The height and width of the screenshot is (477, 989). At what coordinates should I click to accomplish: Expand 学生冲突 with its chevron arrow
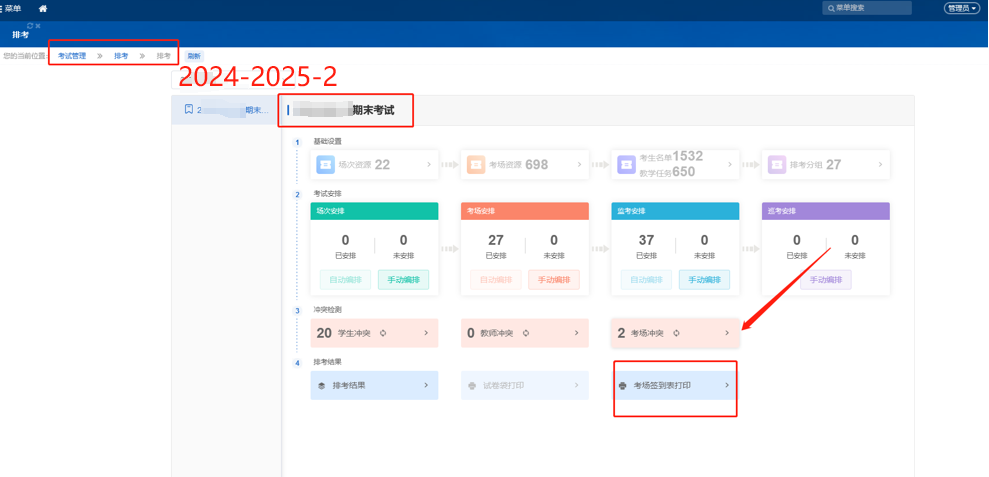point(426,333)
